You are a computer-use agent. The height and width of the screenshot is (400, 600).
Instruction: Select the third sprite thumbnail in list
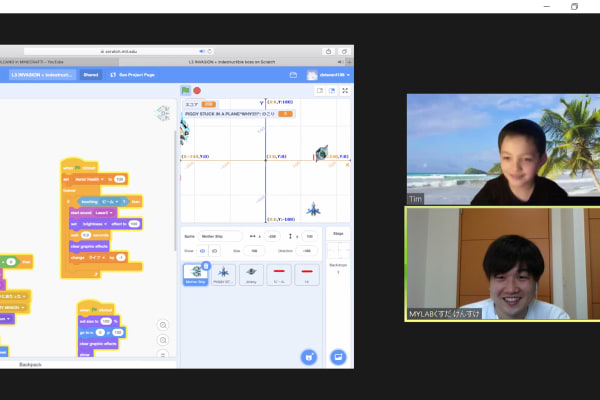click(251, 275)
